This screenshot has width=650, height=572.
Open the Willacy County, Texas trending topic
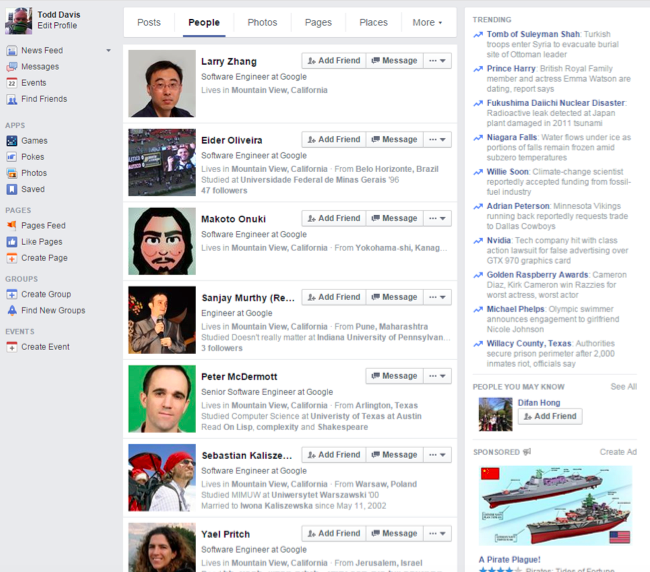(529, 344)
